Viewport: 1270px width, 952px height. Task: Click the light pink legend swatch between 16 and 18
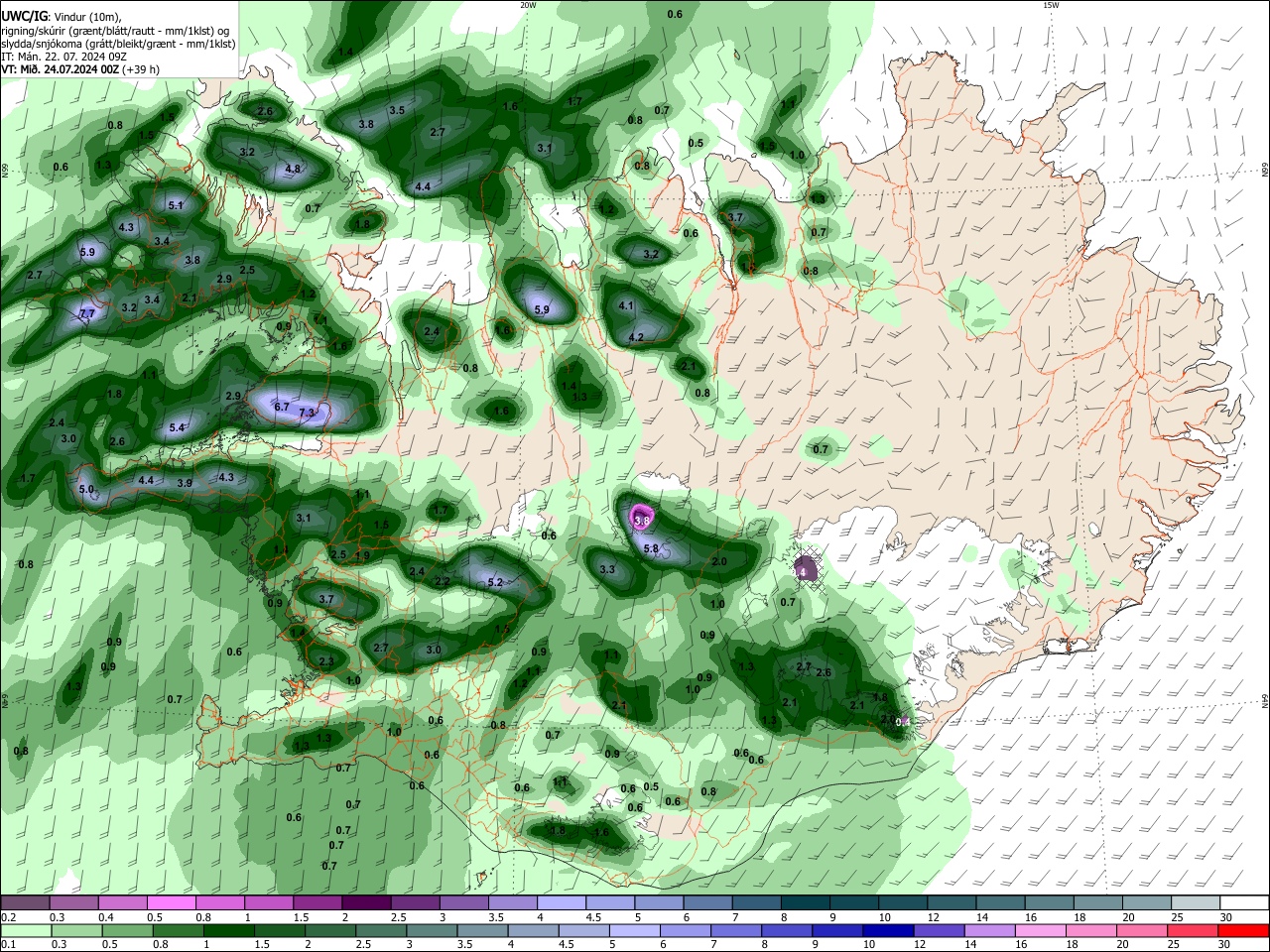1041,931
